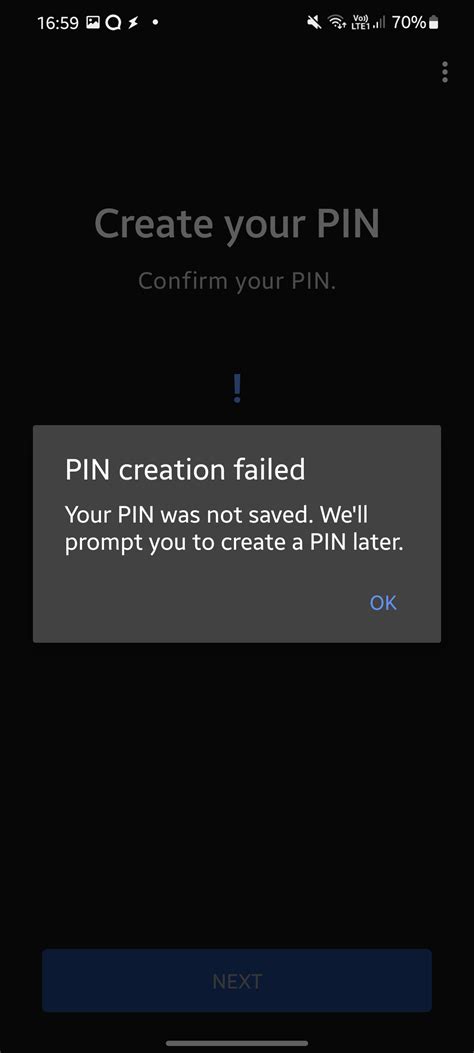Tap the PIN creation failed dialog title
The height and width of the screenshot is (1053, 474).
pos(185,469)
